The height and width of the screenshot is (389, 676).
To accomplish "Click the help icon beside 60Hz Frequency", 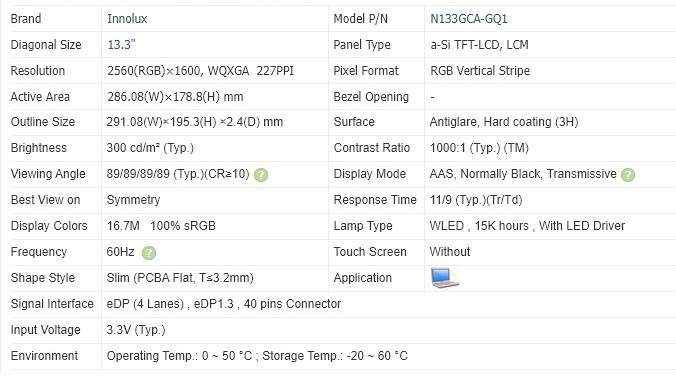I will click(x=149, y=252).
